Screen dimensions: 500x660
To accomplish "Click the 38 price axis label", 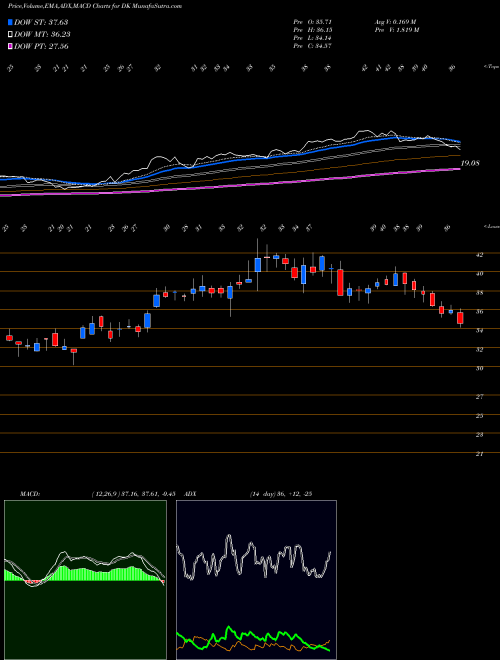I will click(x=479, y=293).
